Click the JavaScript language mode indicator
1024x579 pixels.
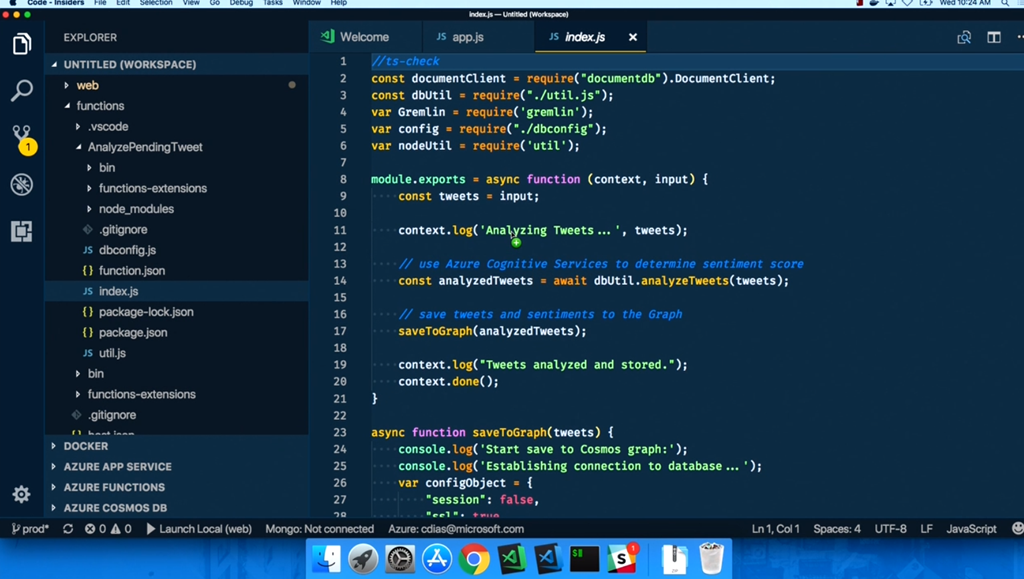coord(971,529)
